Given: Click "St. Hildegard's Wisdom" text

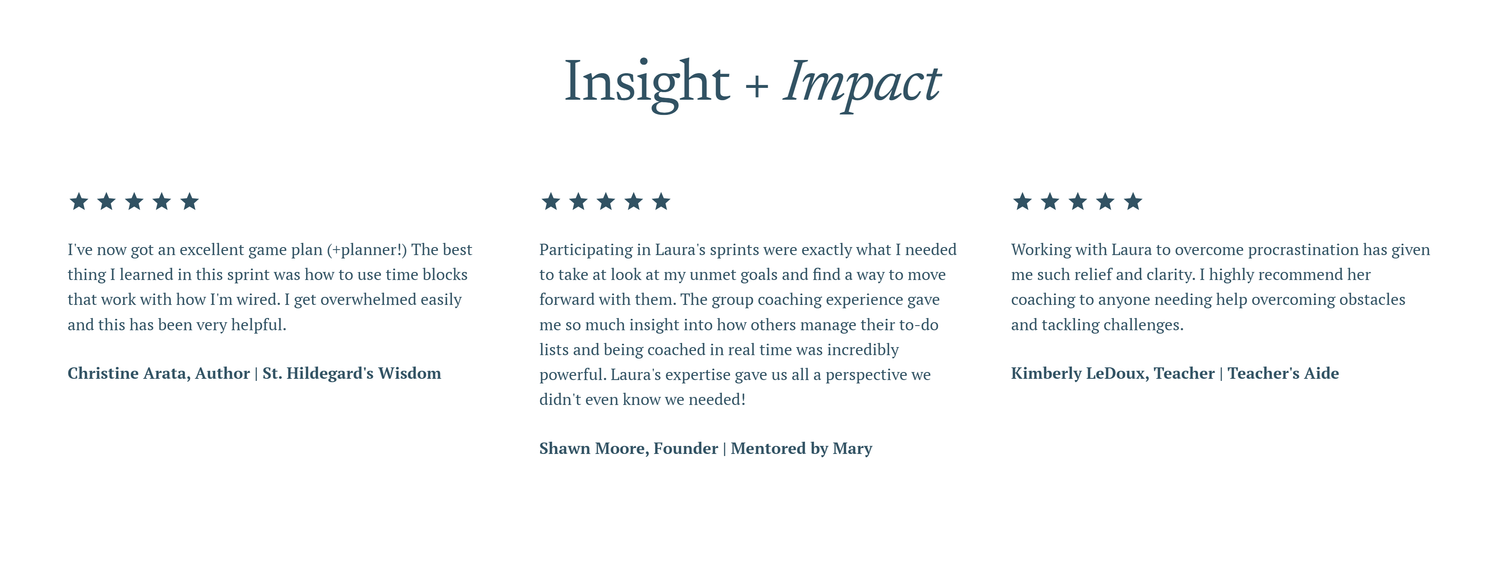Looking at the screenshot, I should (351, 374).
